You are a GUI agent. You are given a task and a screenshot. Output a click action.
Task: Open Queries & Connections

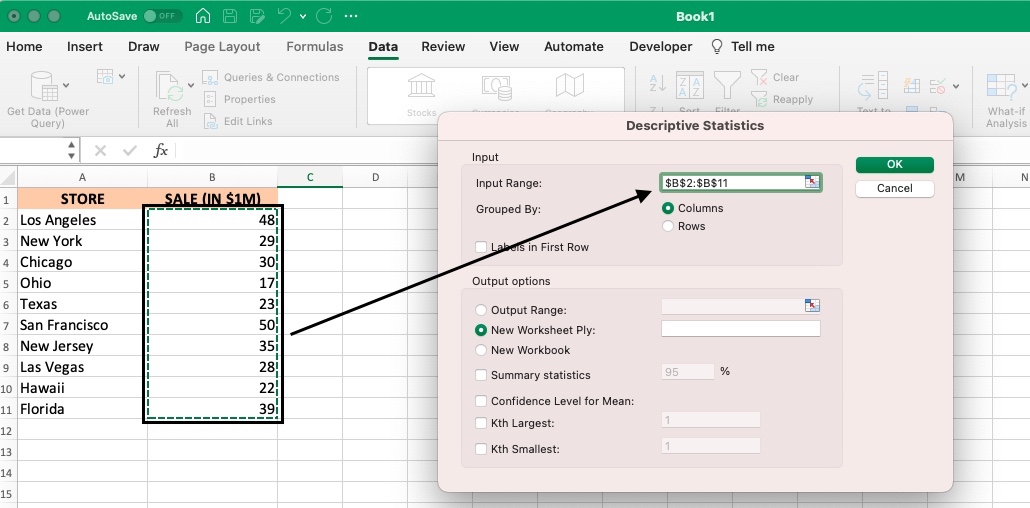coord(271,78)
